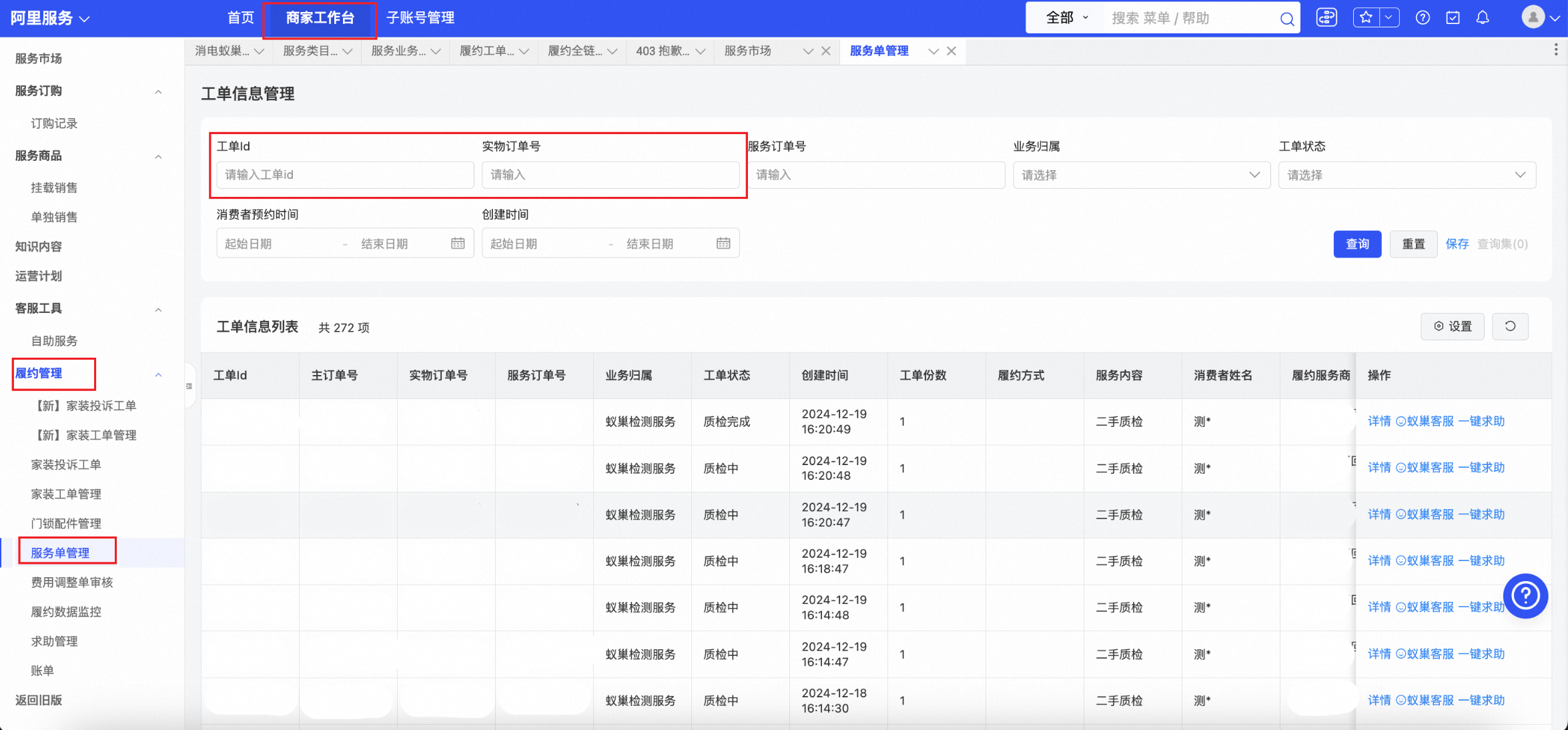Click 消费者预约时间 起始日期 field
Viewport: 1568px width, 730px height.
coord(277,244)
